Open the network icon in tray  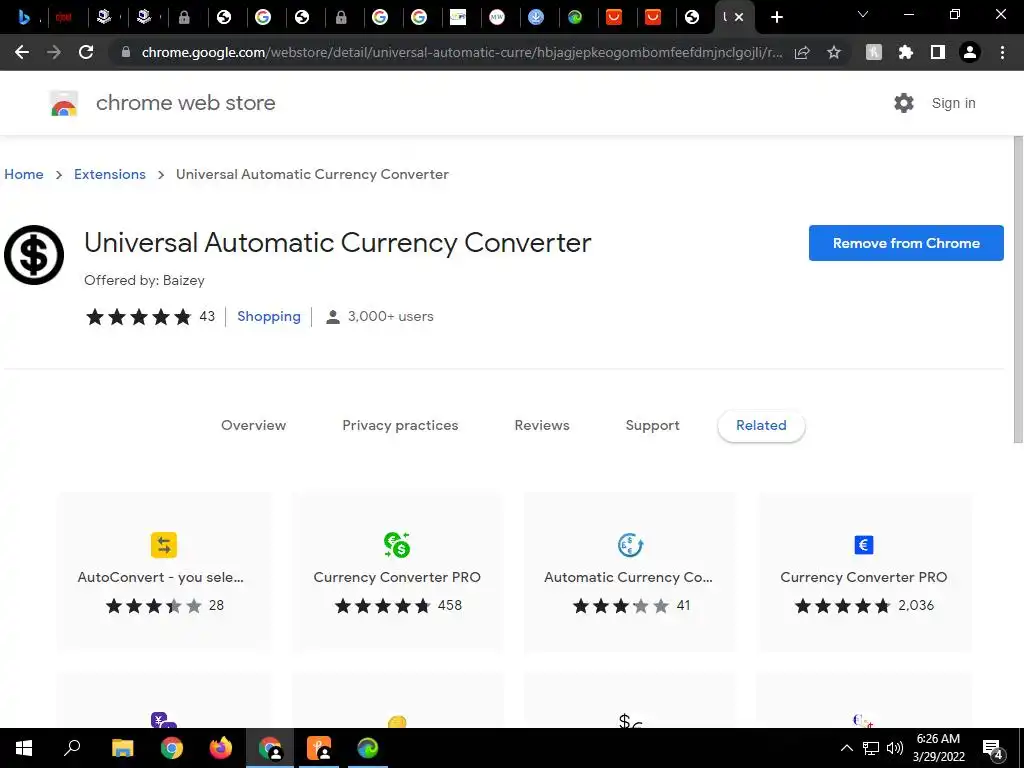tap(871, 748)
